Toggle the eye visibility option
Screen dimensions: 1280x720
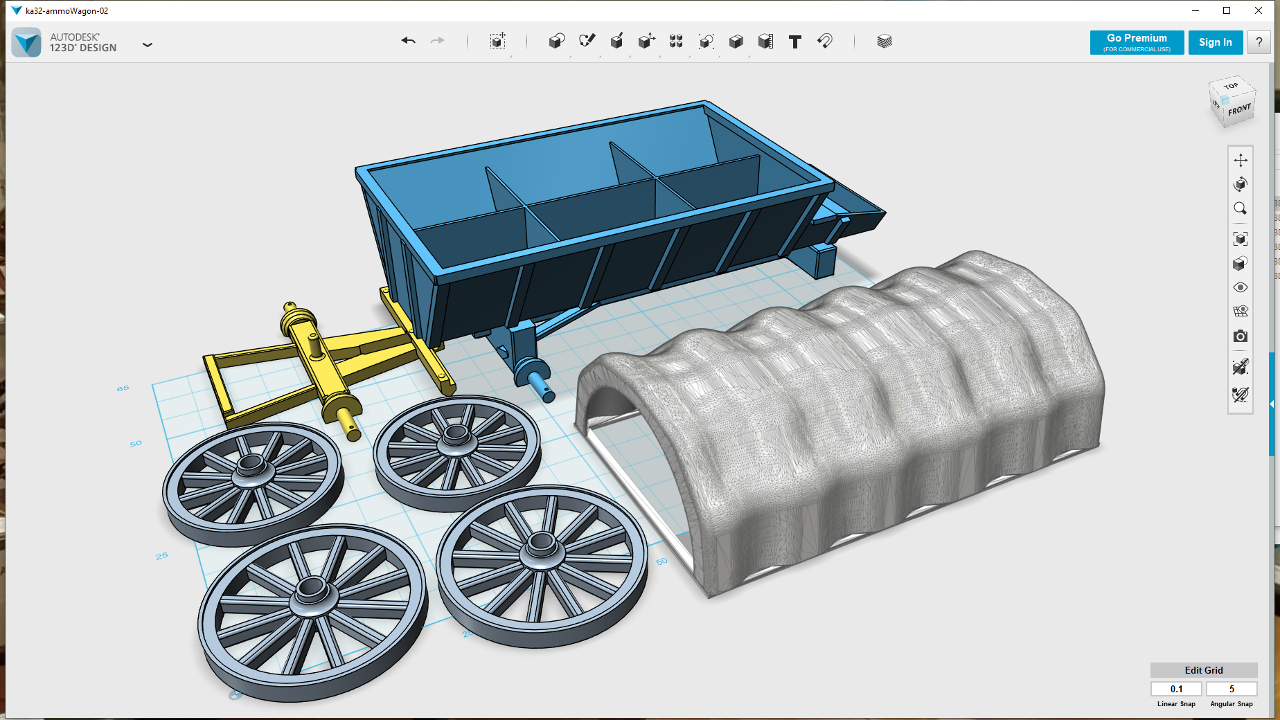(x=1240, y=288)
